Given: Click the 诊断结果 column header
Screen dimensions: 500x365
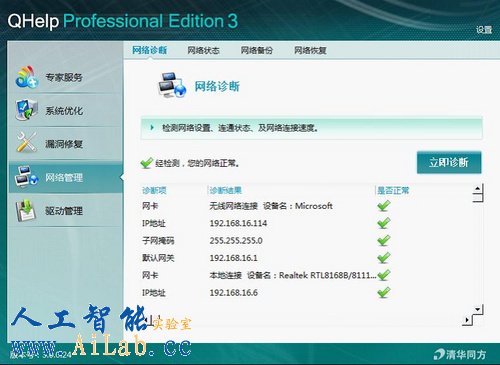Looking at the screenshot, I should coord(226,190).
